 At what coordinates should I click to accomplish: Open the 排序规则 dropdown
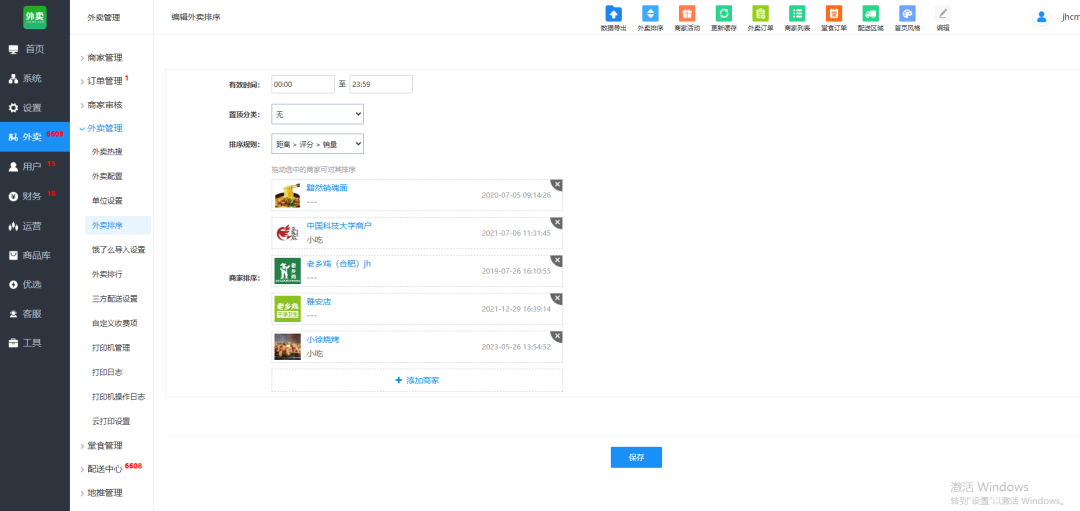click(x=317, y=145)
